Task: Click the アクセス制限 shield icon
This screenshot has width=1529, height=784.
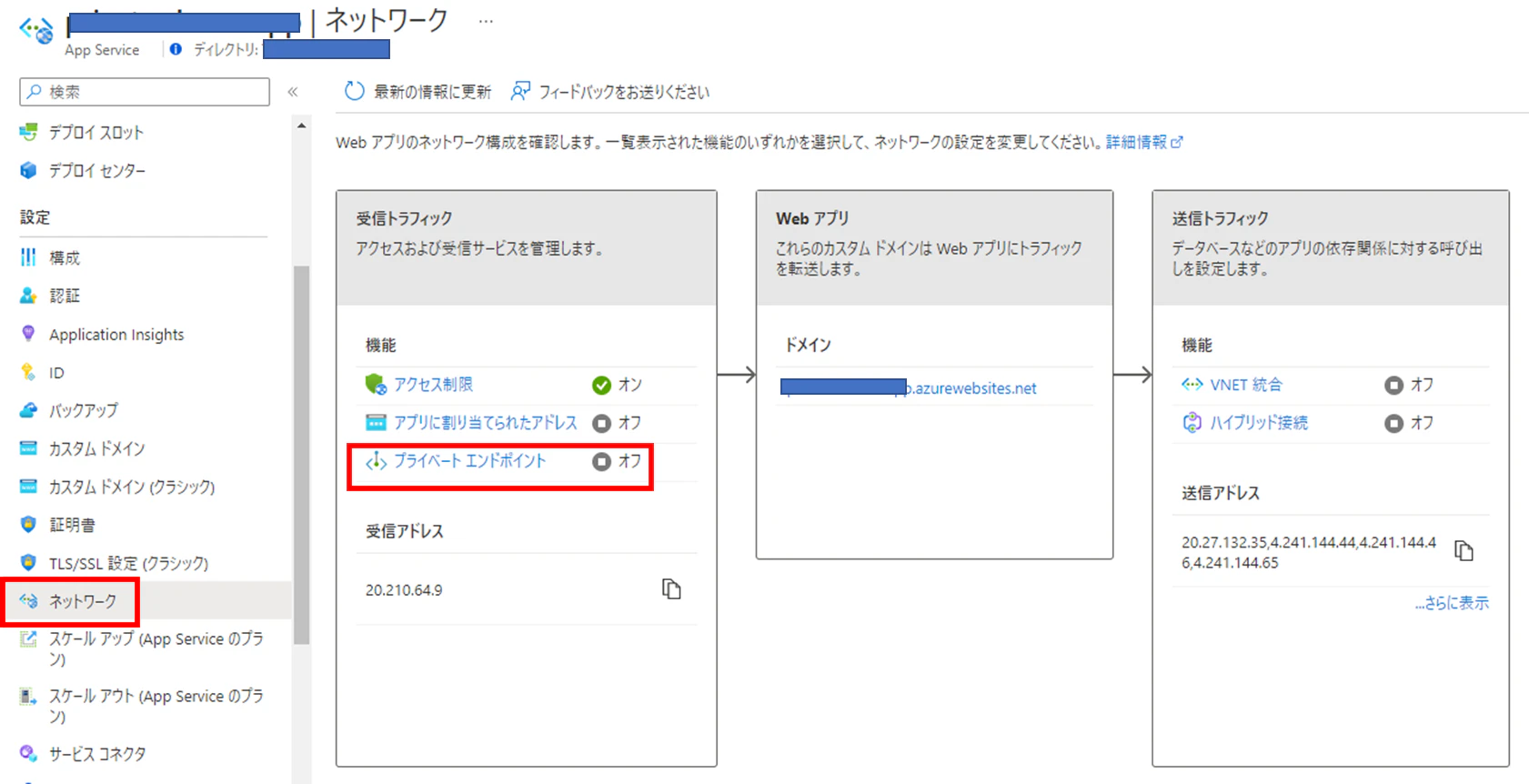Action: [x=376, y=385]
